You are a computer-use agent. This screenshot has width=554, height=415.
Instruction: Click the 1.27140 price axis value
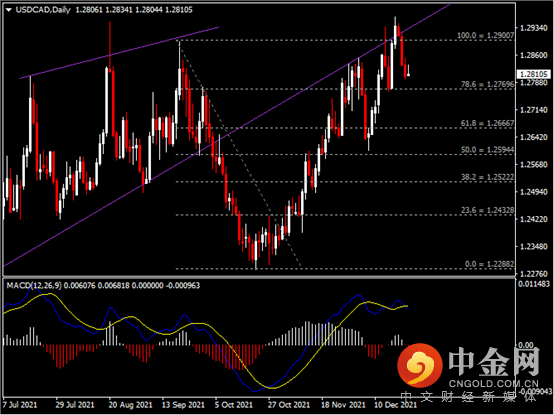click(534, 110)
